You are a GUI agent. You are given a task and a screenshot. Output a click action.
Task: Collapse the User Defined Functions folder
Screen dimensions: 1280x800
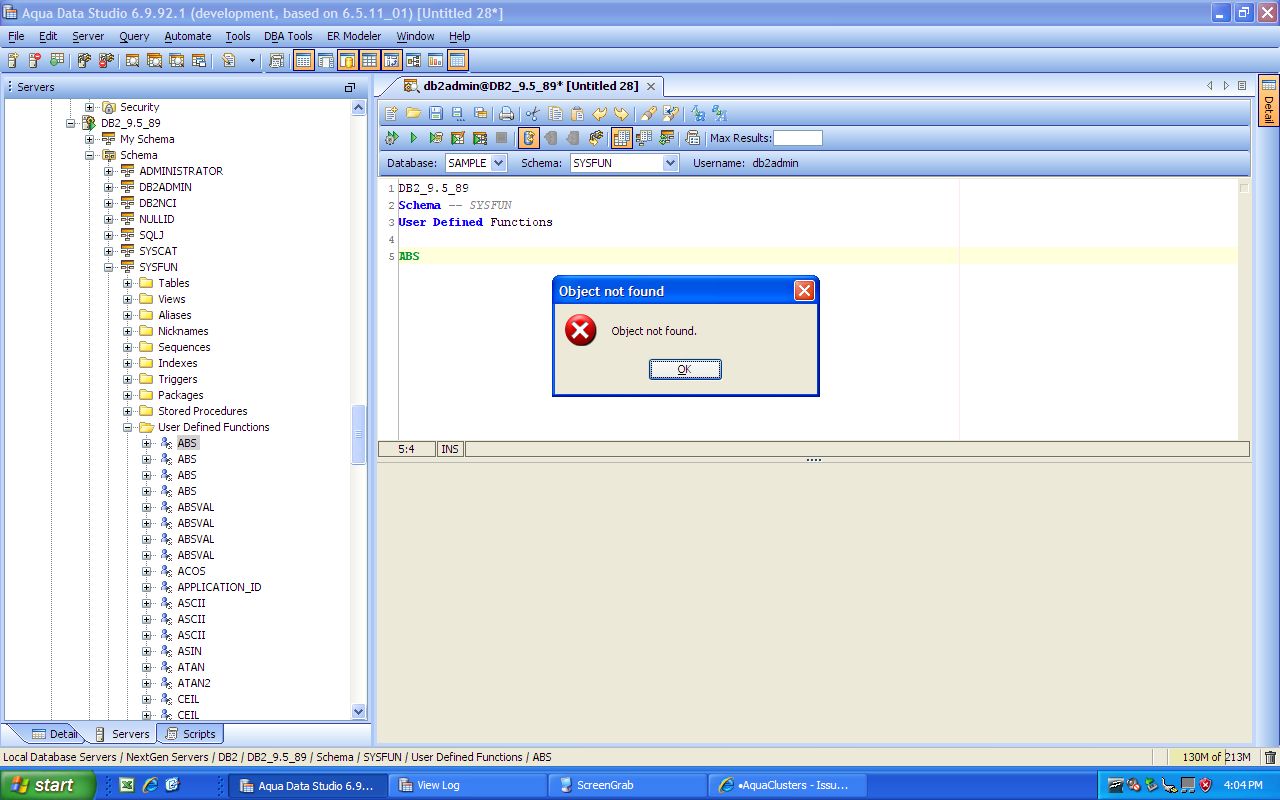pos(127,427)
